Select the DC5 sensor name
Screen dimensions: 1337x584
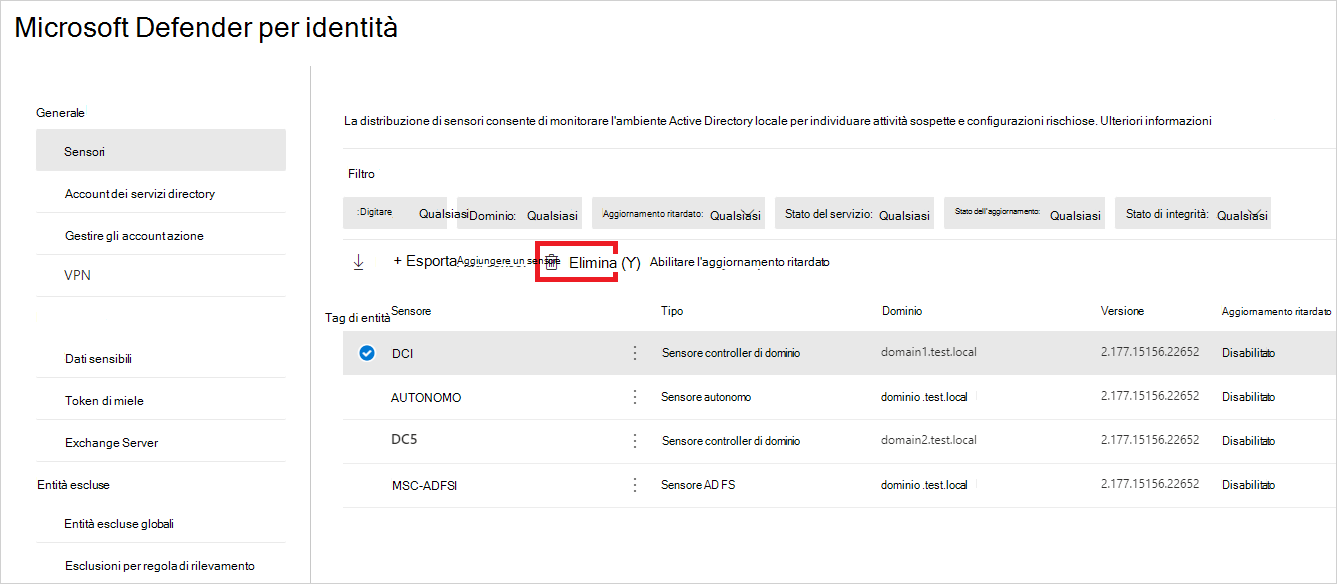(x=404, y=440)
